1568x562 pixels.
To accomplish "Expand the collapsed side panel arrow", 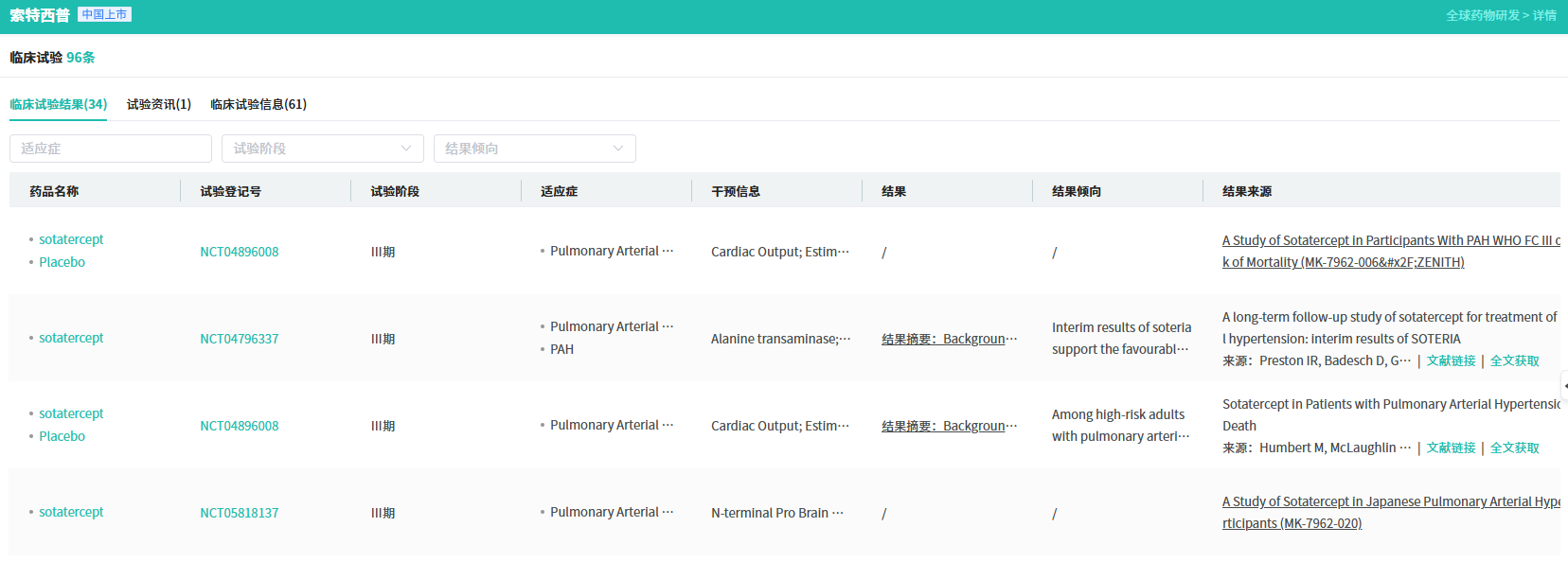I will click(1563, 386).
